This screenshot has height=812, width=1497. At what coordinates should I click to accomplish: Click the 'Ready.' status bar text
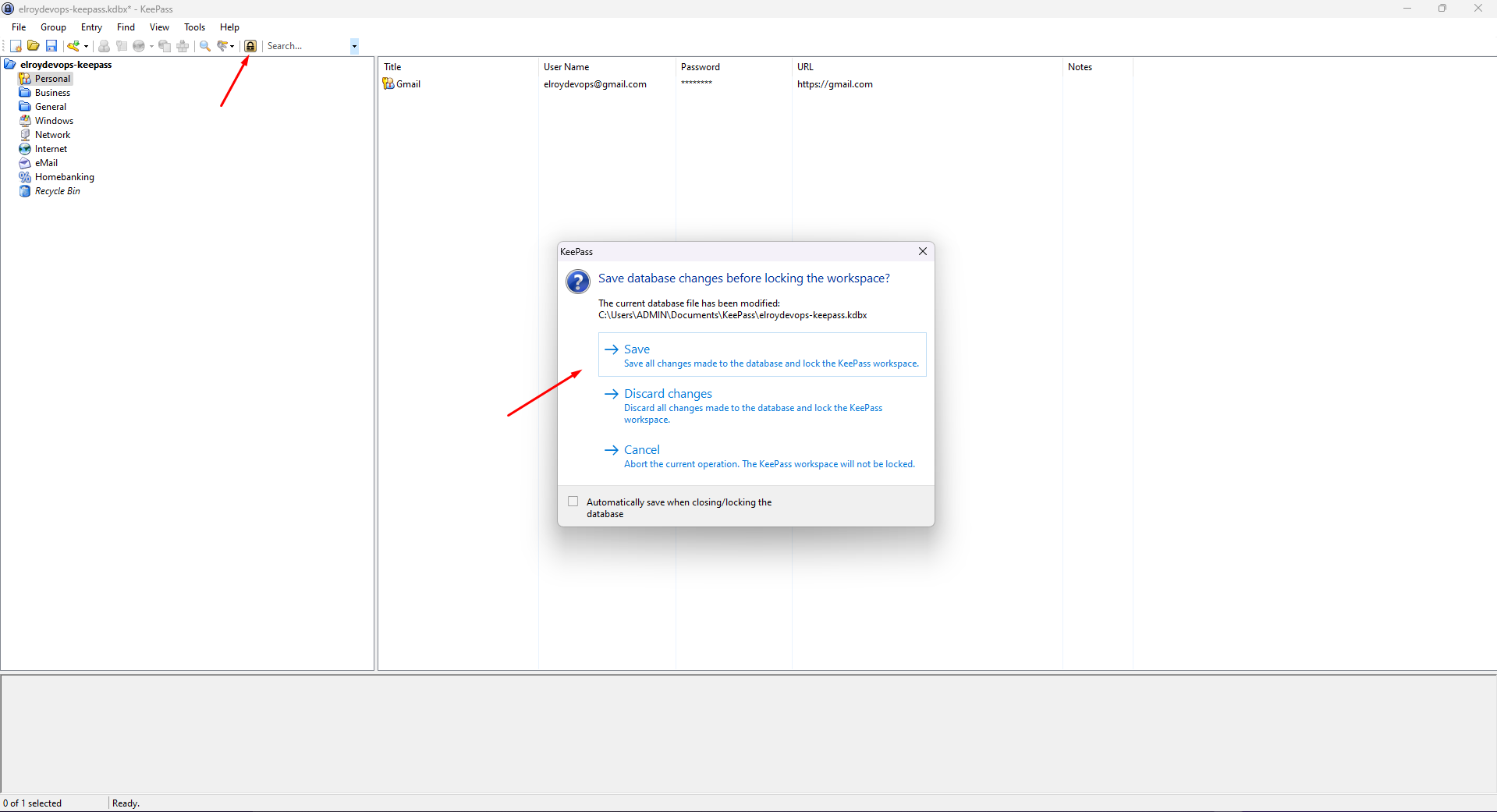[x=126, y=803]
